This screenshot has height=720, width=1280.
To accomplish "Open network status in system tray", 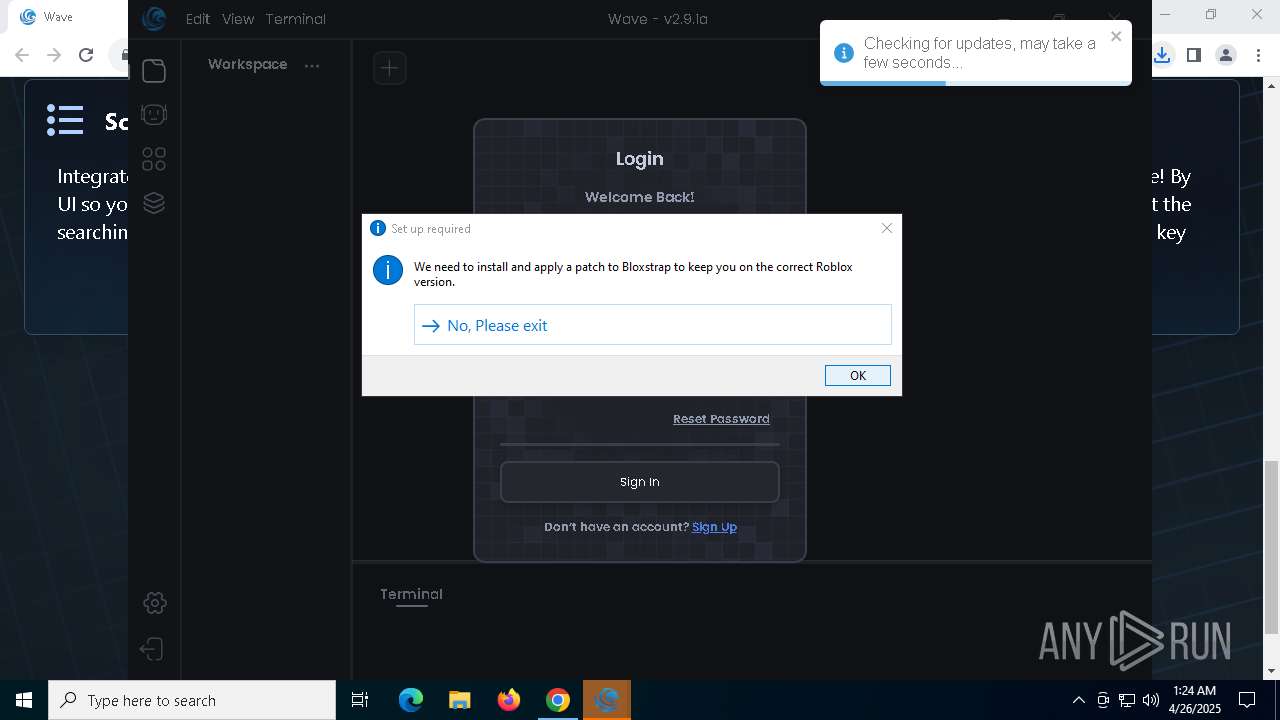I will tap(1127, 700).
